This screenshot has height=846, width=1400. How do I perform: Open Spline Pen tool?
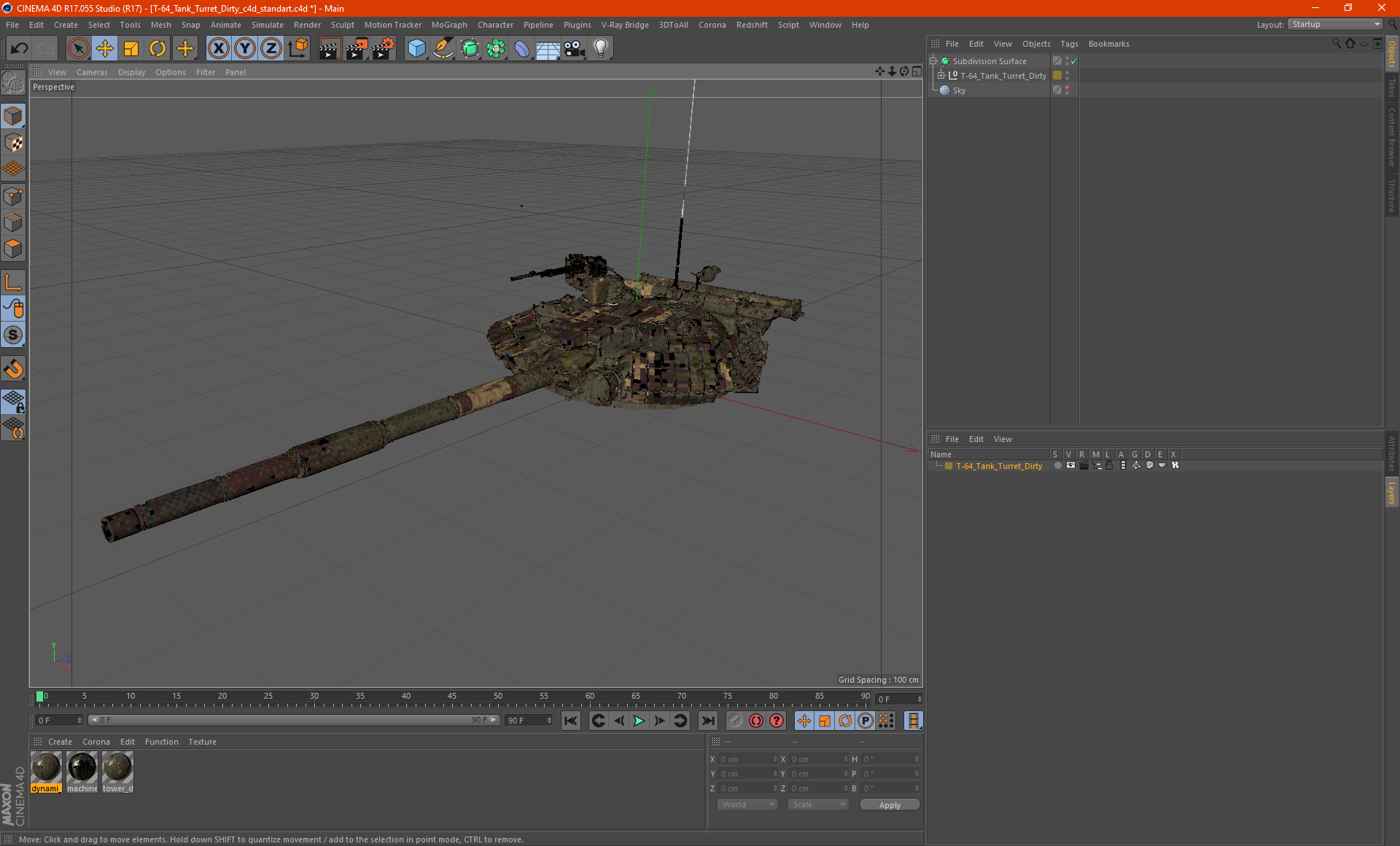(x=443, y=49)
